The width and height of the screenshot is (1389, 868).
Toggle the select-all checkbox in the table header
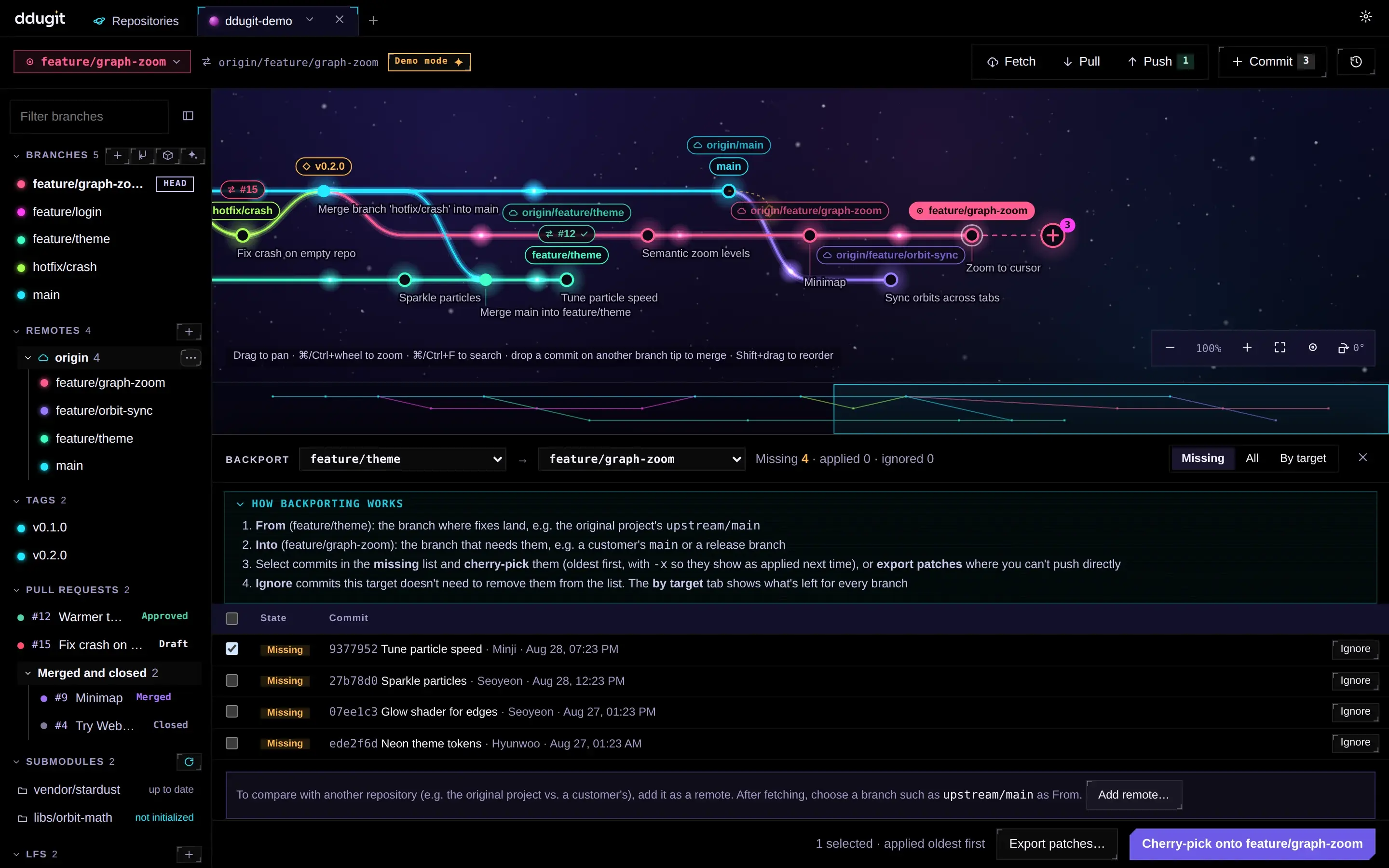[x=232, y=618]
